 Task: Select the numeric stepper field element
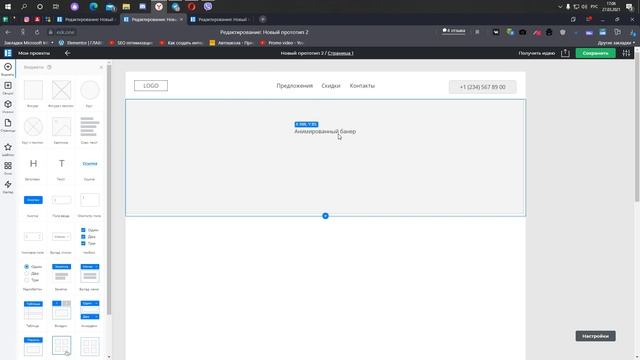[33, 237]
